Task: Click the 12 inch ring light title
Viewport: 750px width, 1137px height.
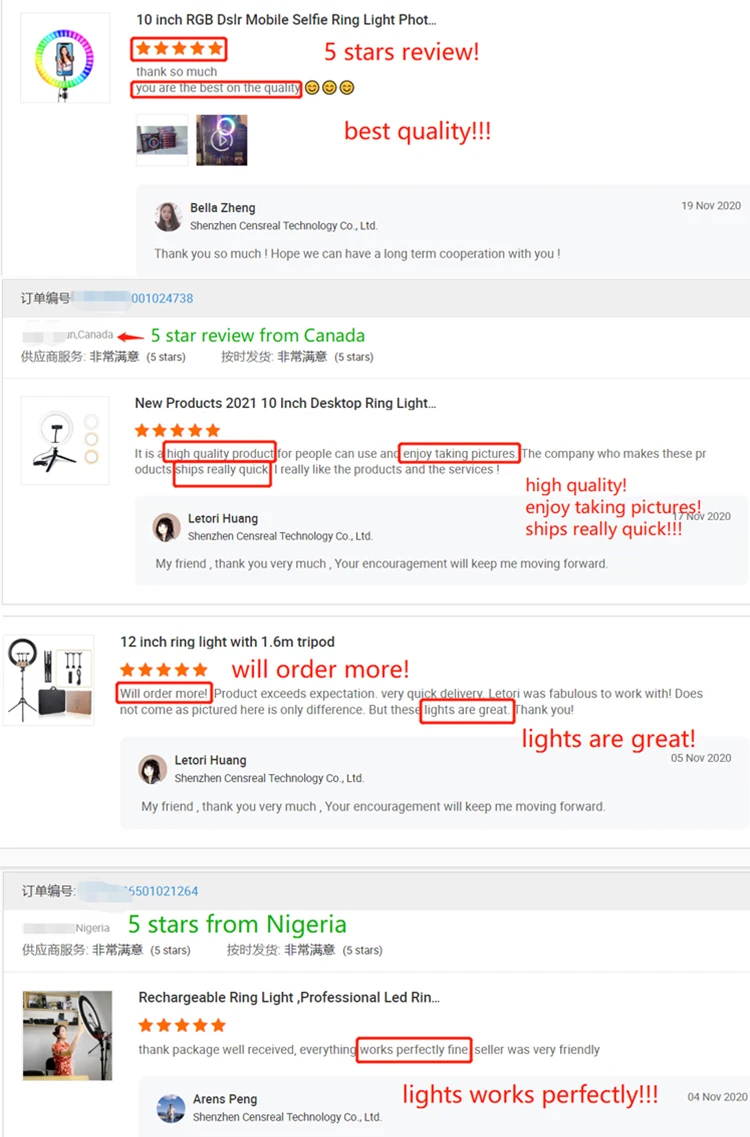Action: [227, 642]
